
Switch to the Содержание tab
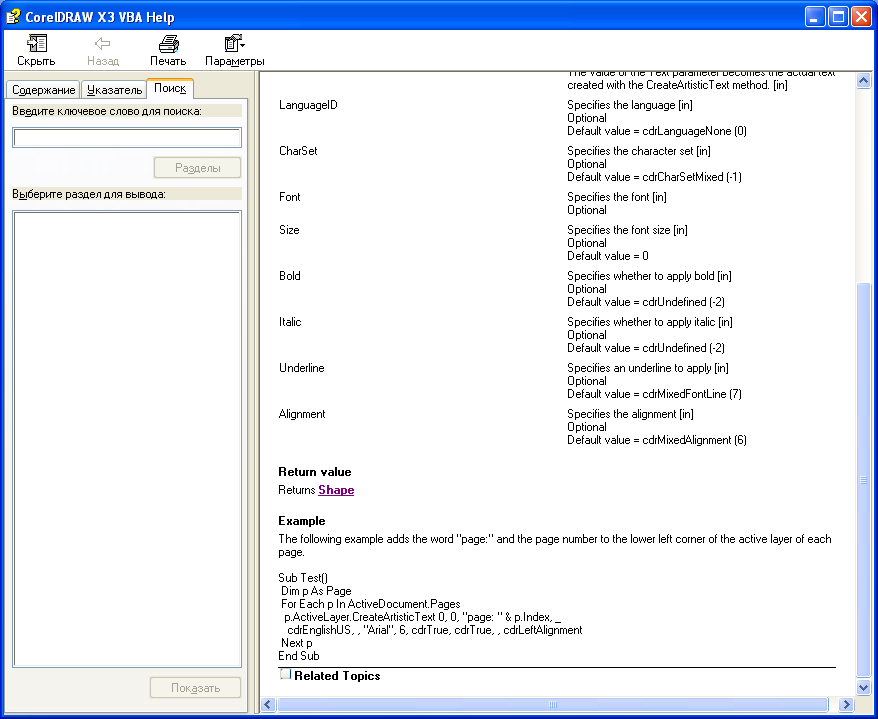(x=43, y=90)
